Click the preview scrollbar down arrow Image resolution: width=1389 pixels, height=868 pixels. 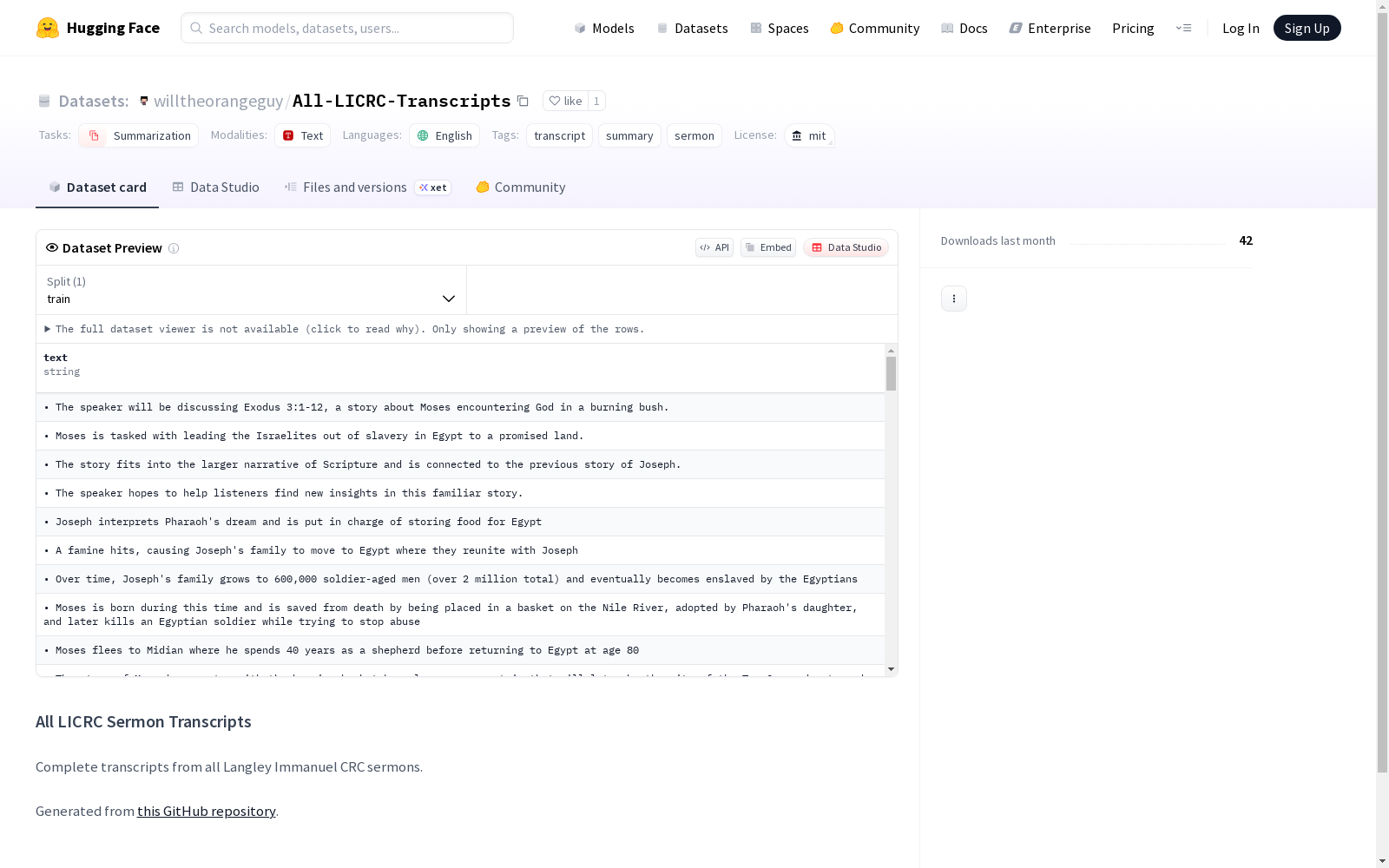891,669
